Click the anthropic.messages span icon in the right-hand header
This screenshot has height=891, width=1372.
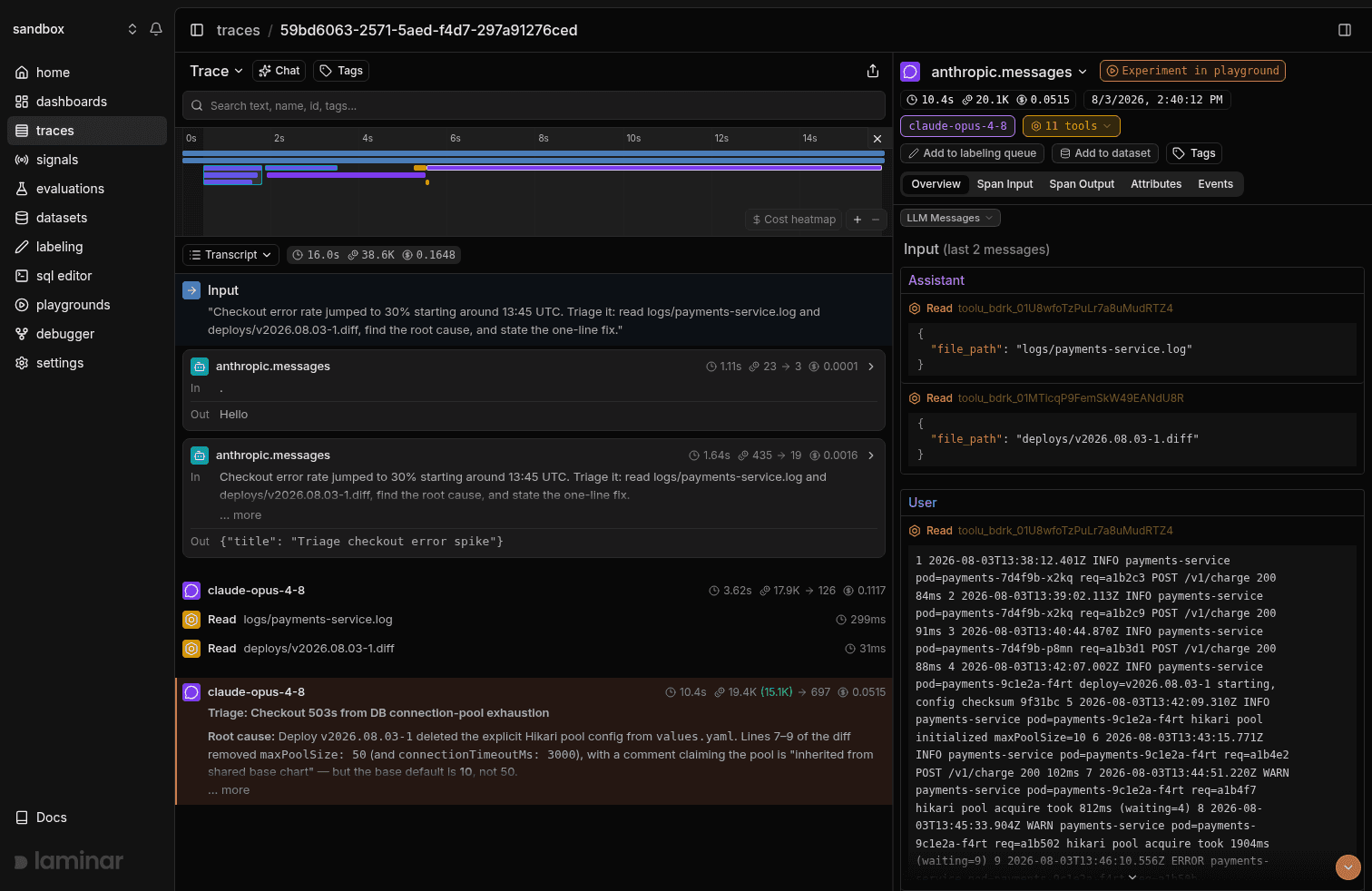point(910,72)
